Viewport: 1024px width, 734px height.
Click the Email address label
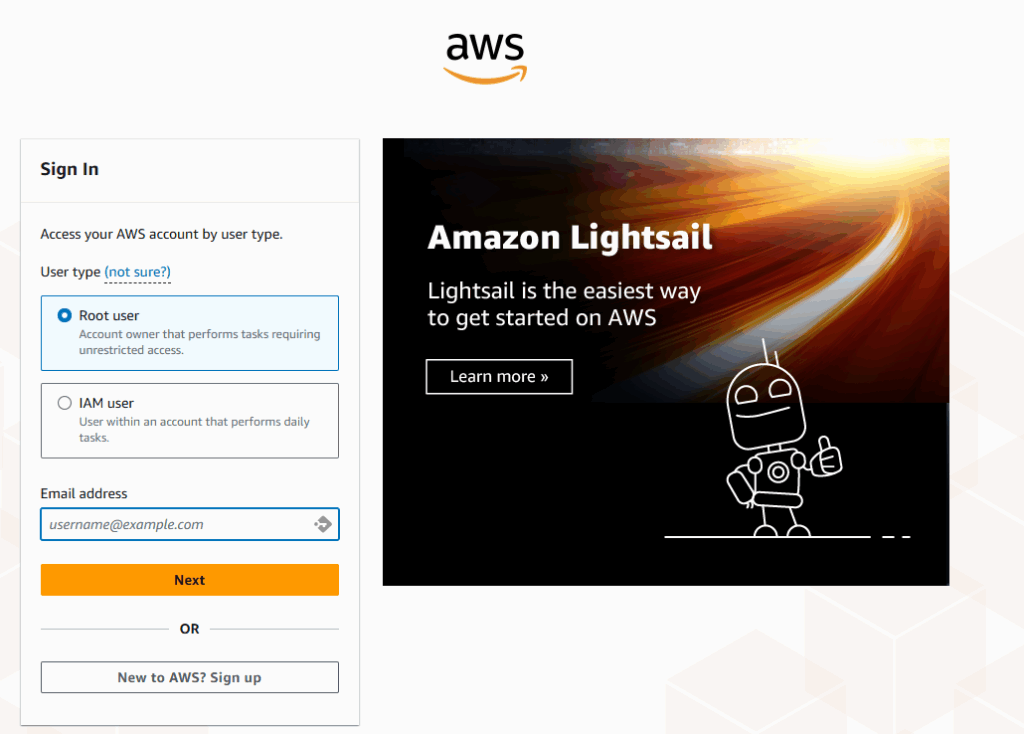(84, 494)
